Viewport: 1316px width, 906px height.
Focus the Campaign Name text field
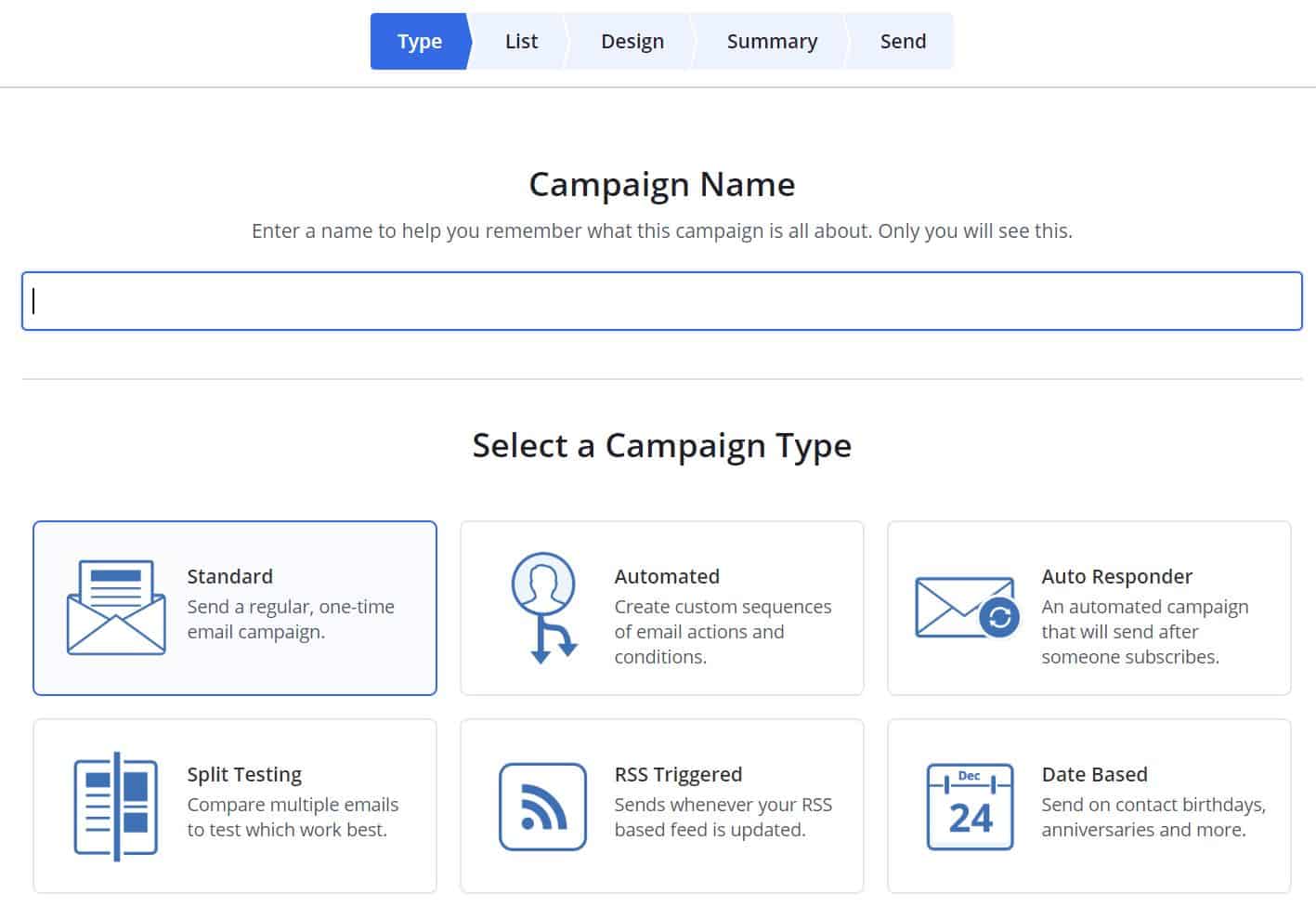click(661, 301)
